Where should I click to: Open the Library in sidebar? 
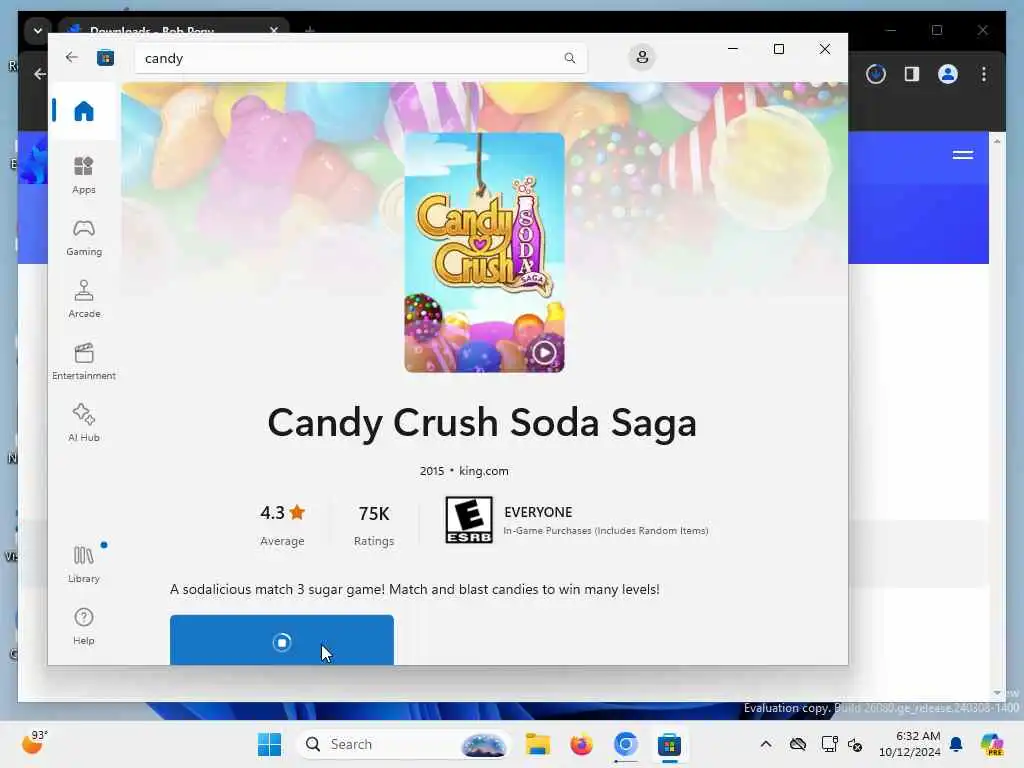(84, 564)
